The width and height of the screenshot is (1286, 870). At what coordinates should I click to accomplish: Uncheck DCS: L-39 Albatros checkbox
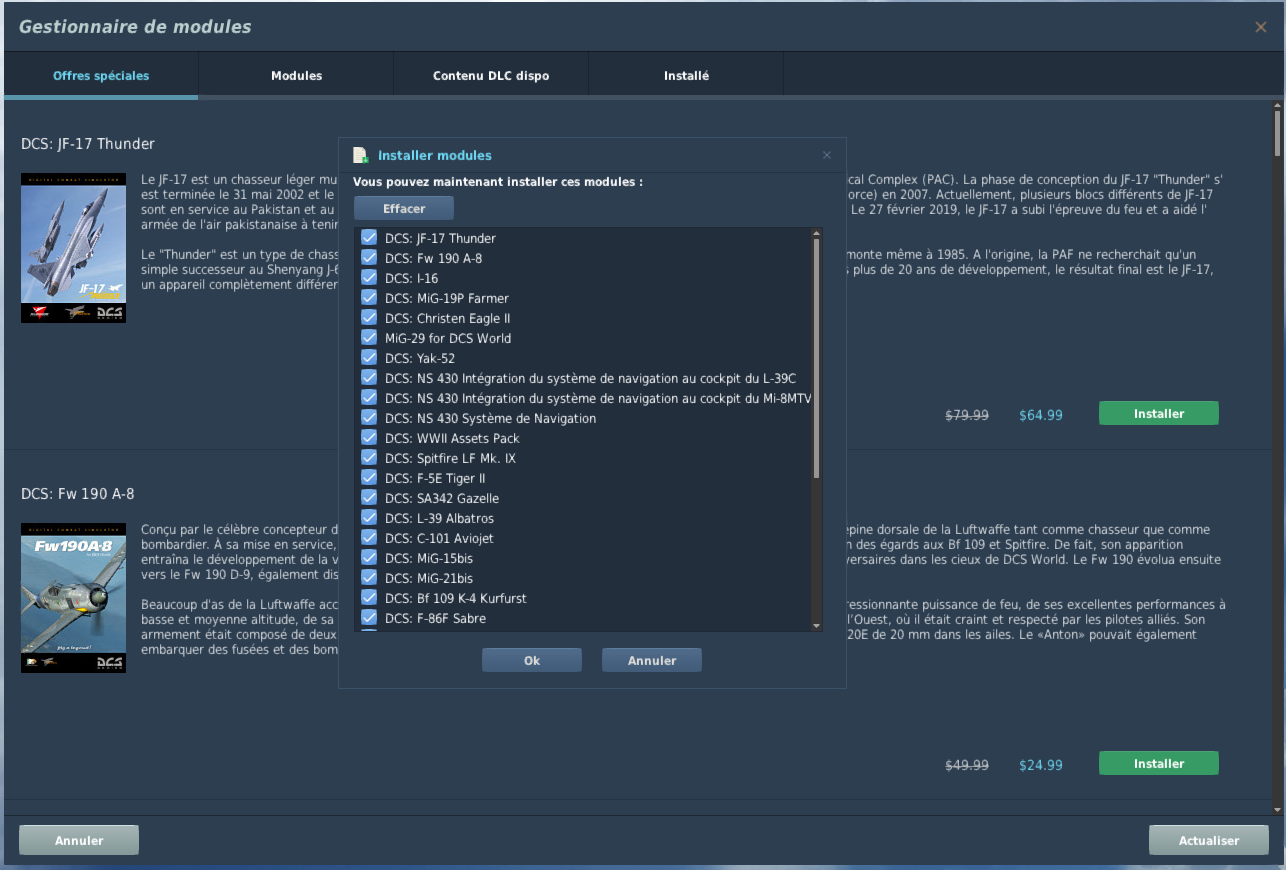[x=369, y=518]
